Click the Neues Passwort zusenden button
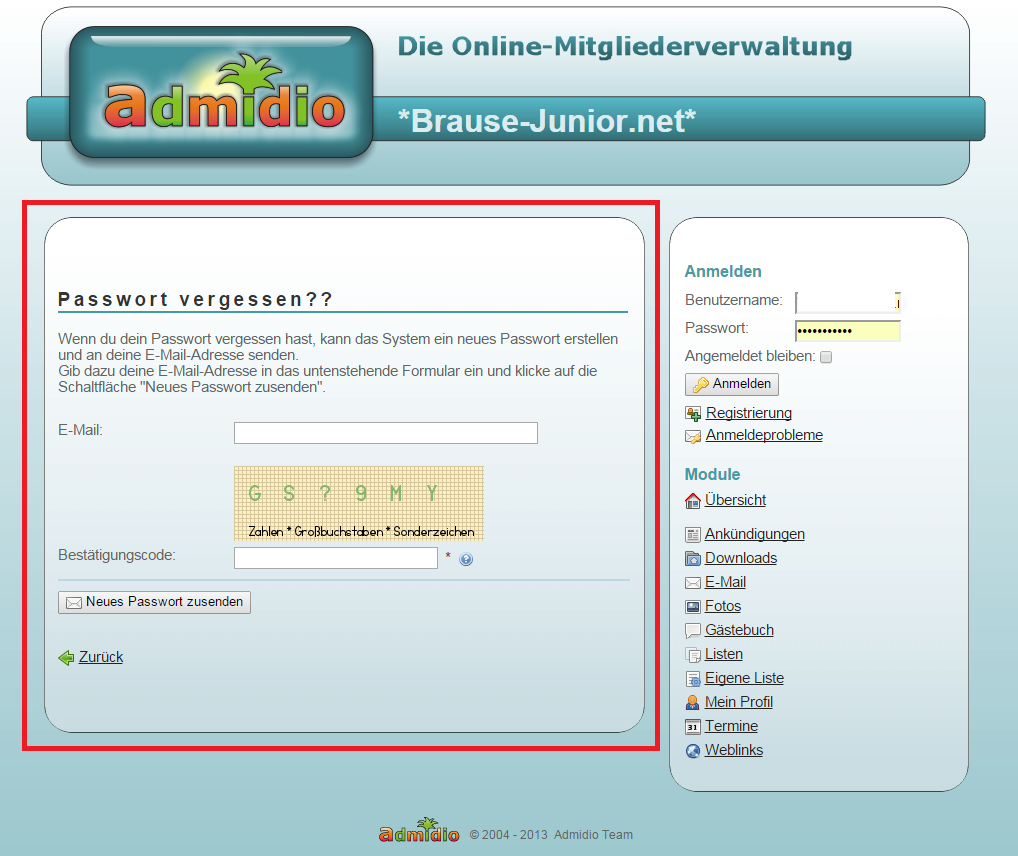Screen dimensions: 1018x856 coord(154,601)
